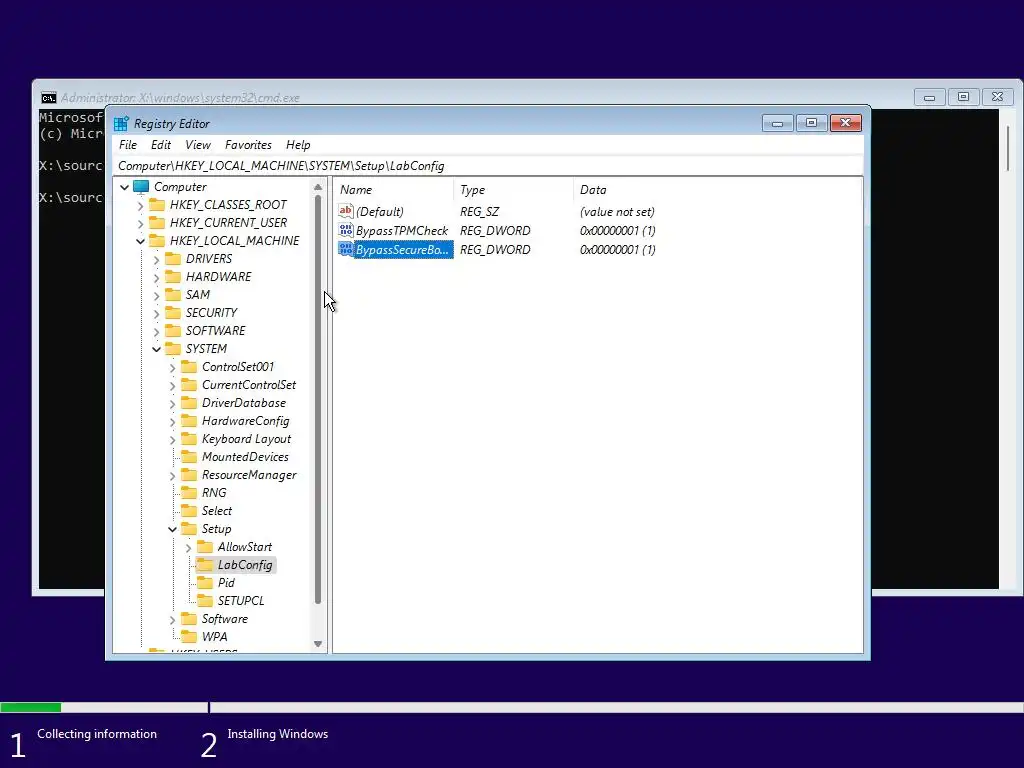Click the tree pane vertical scrollbar thumb
The height and width of the screenshot is (768, 1024).
(x=318, y=400)
